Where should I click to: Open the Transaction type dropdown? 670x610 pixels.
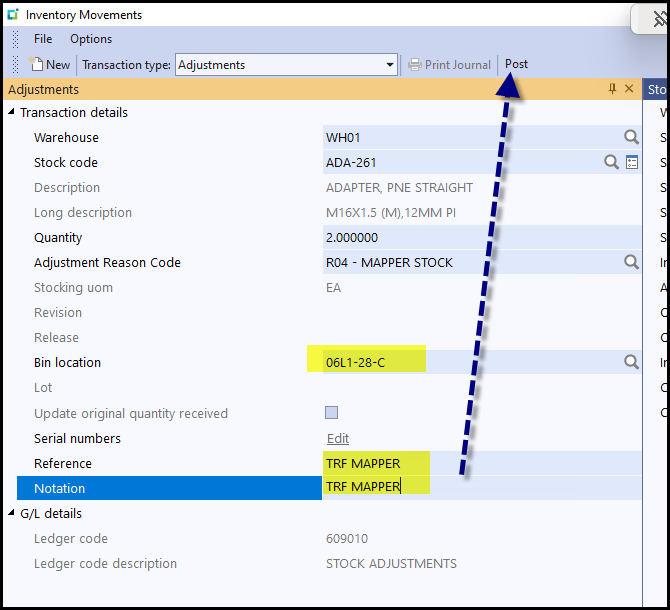(390, 65)
